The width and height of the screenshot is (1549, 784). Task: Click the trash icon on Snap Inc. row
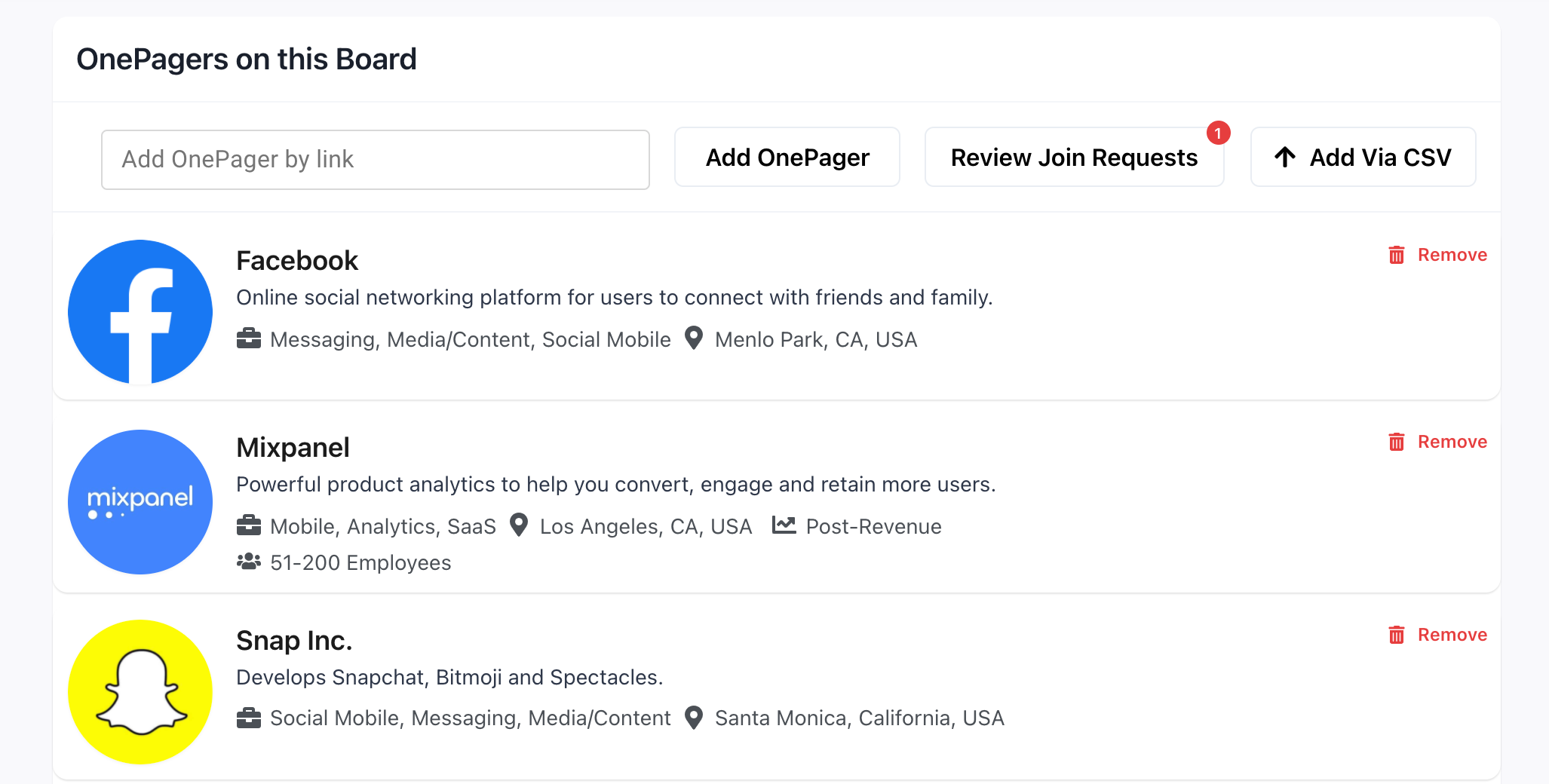point(1397,635)
